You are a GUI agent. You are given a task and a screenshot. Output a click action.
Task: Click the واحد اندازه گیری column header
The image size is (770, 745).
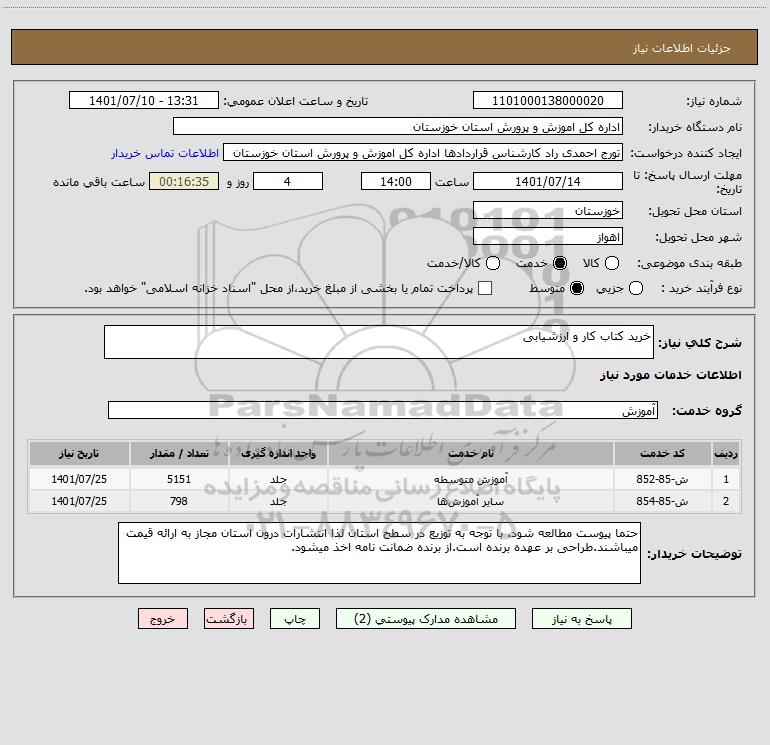tap(278, 453)
